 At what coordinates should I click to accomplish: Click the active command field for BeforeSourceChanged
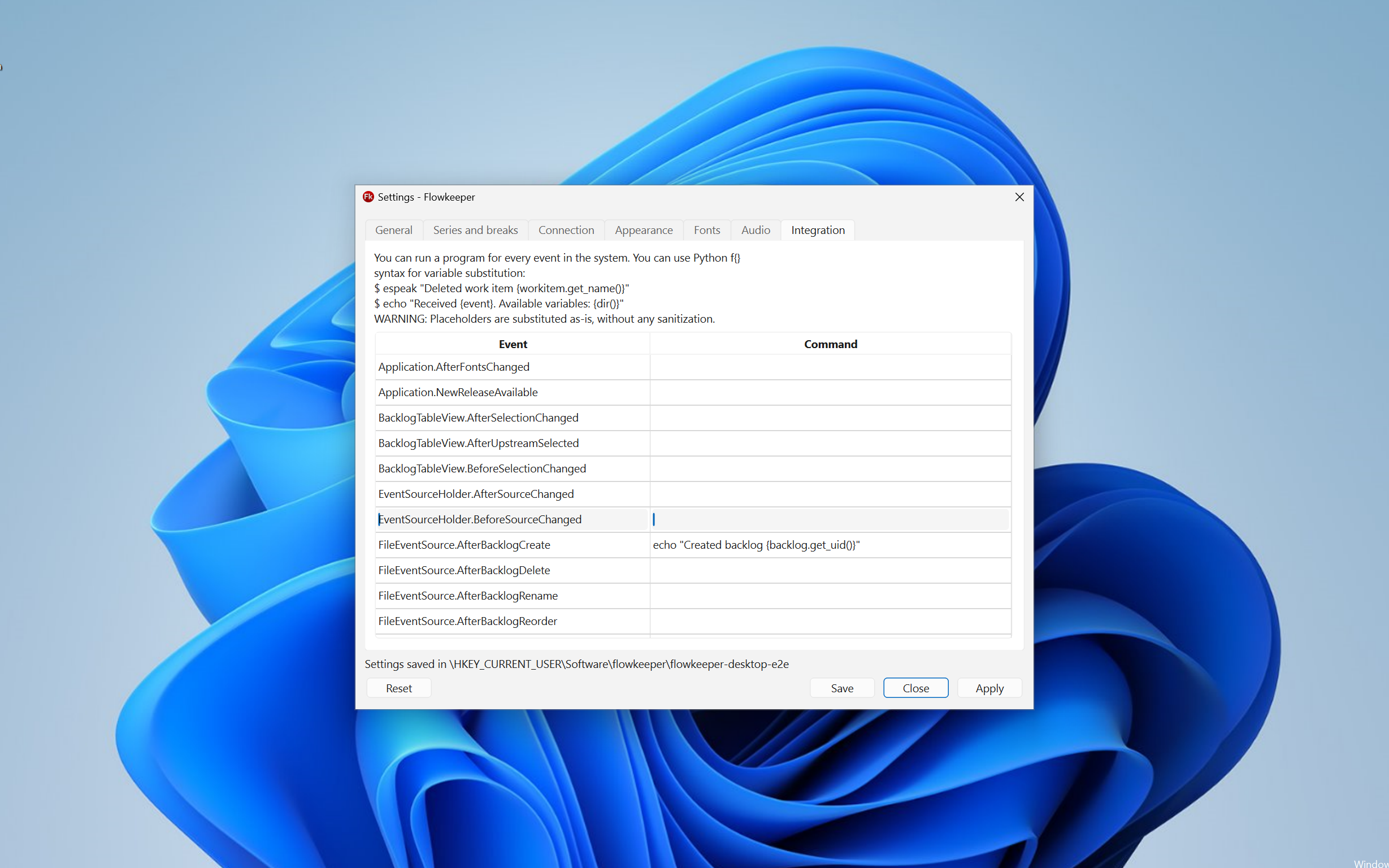[x=831, y=519]
